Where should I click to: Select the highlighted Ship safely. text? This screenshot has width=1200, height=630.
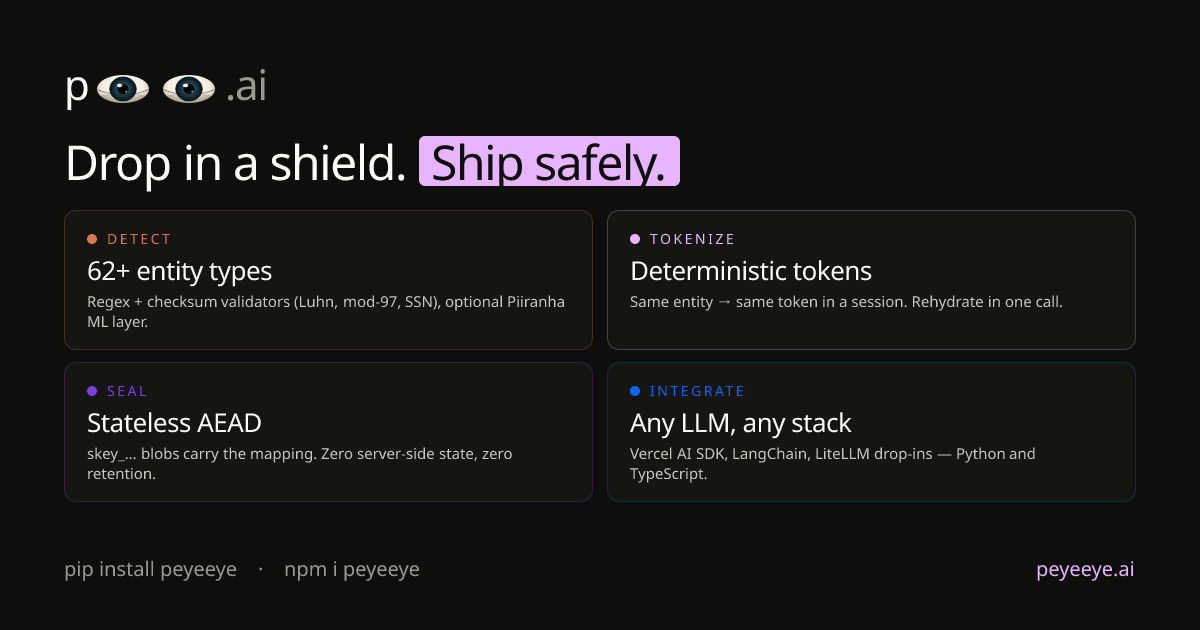(x=549, y=163)
